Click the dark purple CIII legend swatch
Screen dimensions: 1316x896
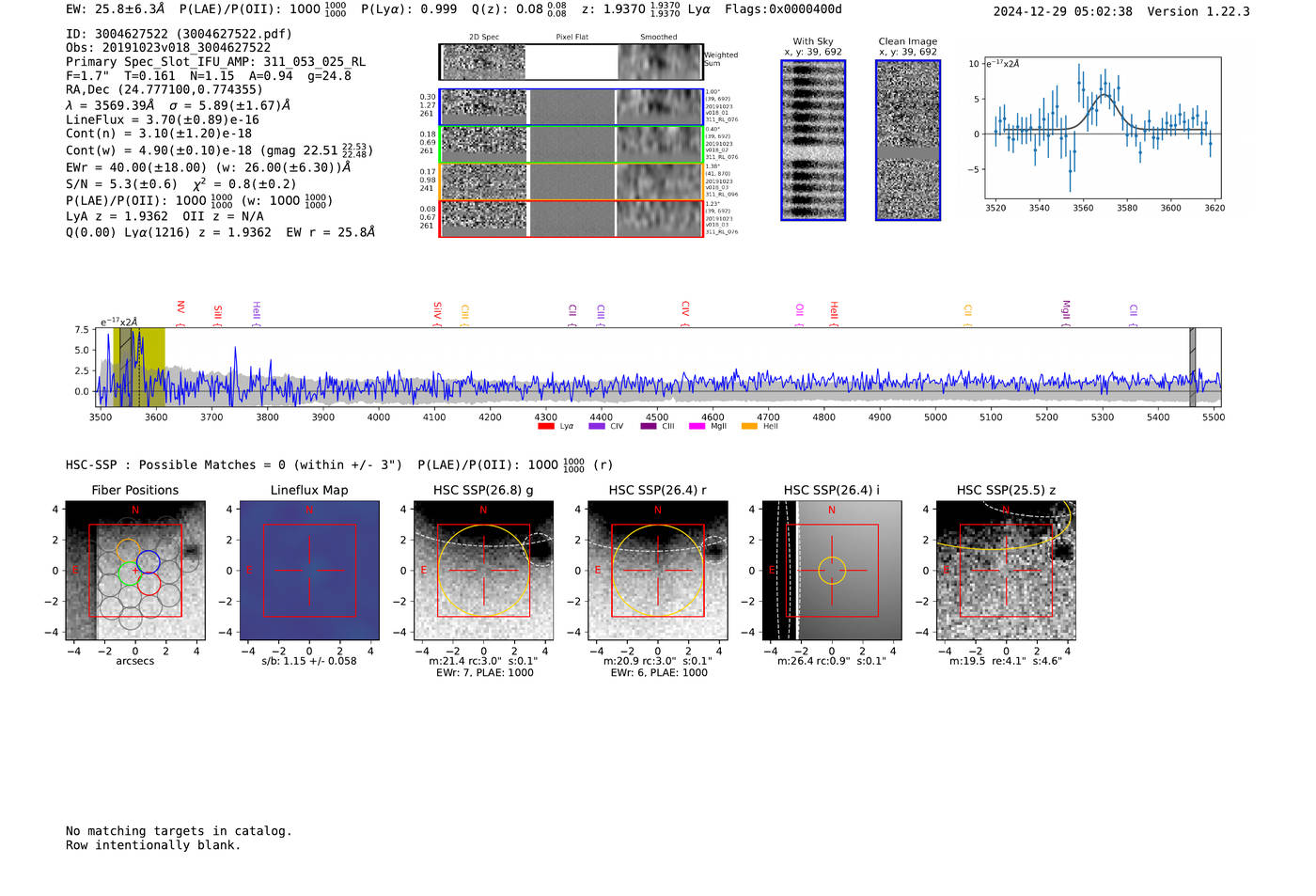649,426
